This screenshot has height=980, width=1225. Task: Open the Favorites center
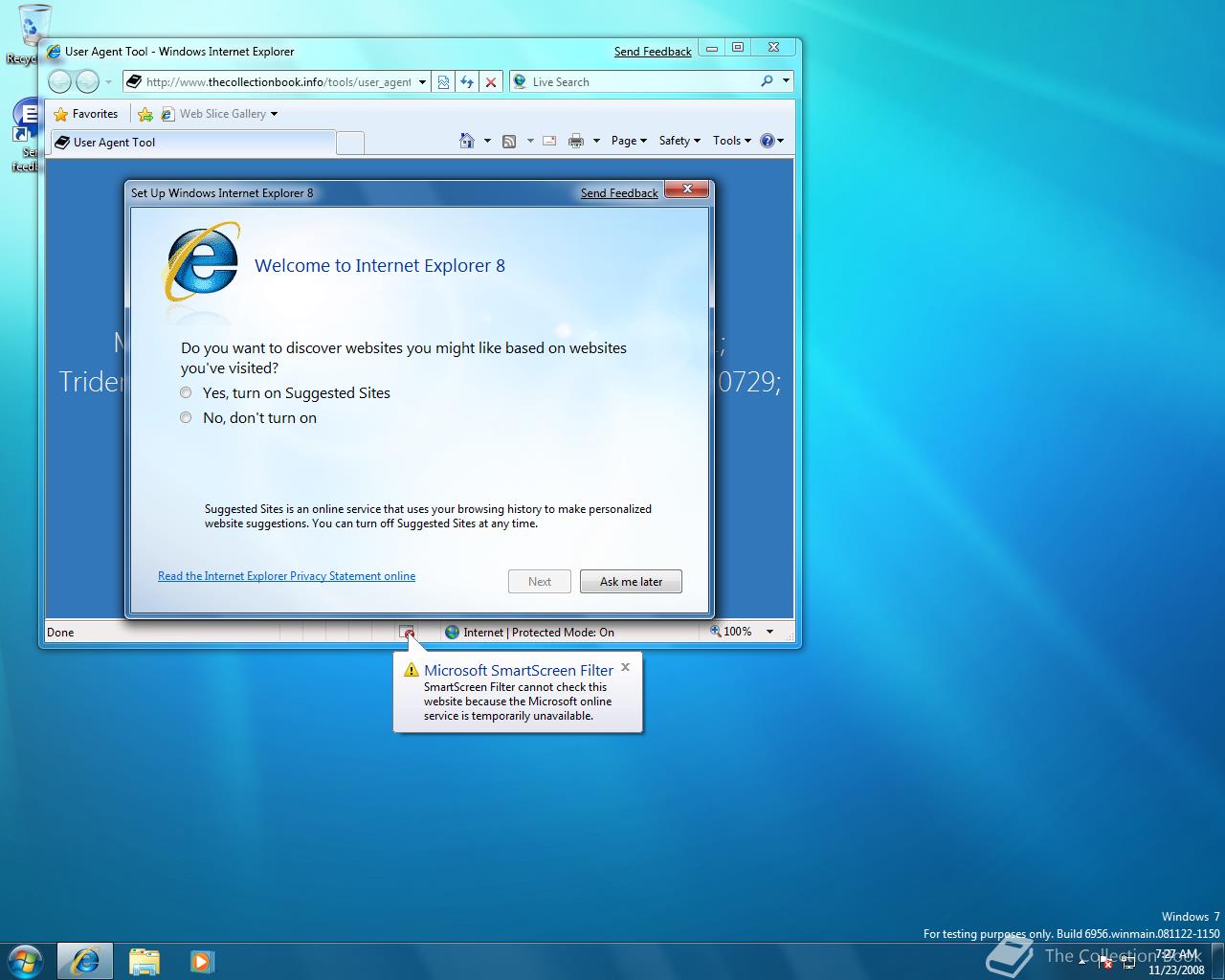tap(86, 114)
